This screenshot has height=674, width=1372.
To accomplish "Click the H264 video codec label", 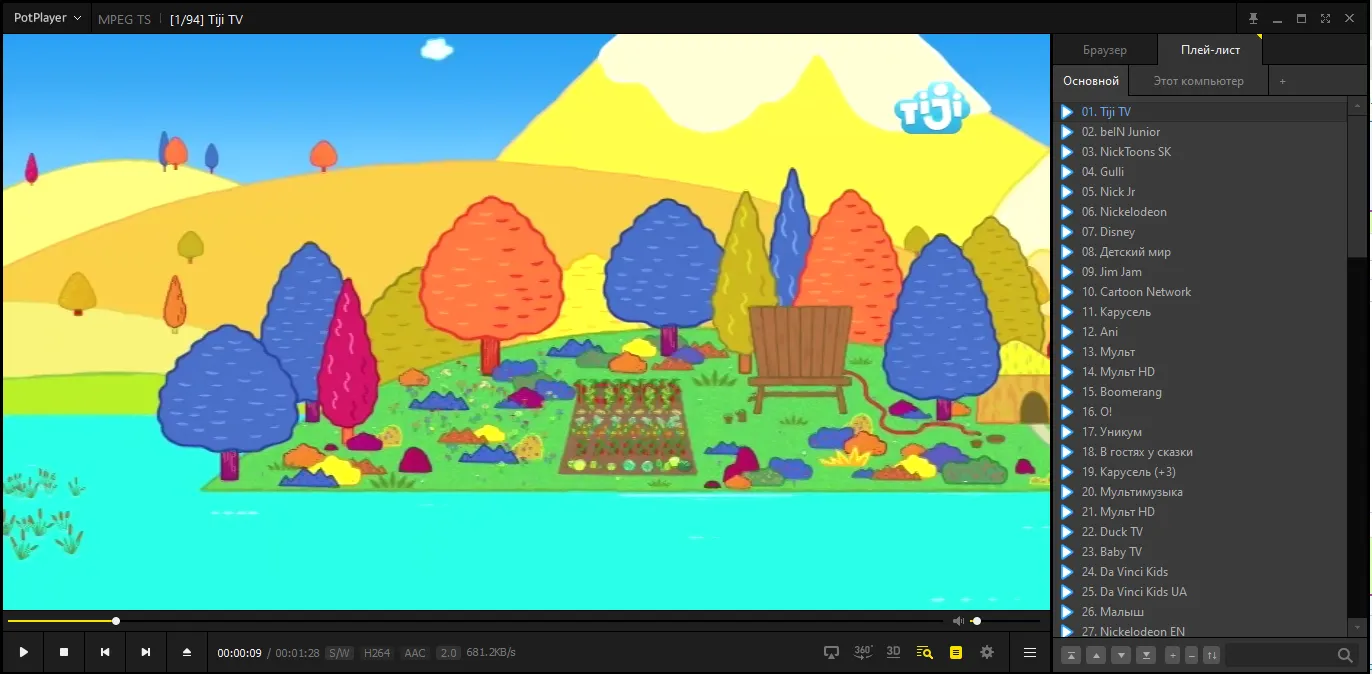I will tap(377, 653).
